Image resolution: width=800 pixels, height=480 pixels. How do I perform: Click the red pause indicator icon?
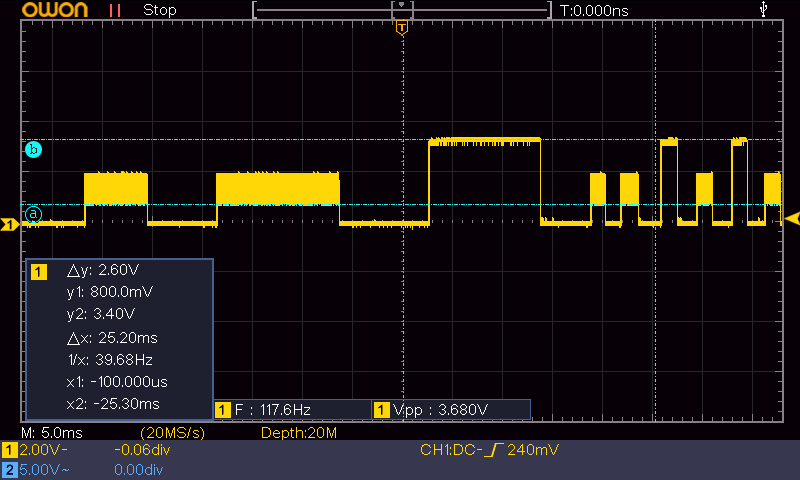tap(115, 10)
